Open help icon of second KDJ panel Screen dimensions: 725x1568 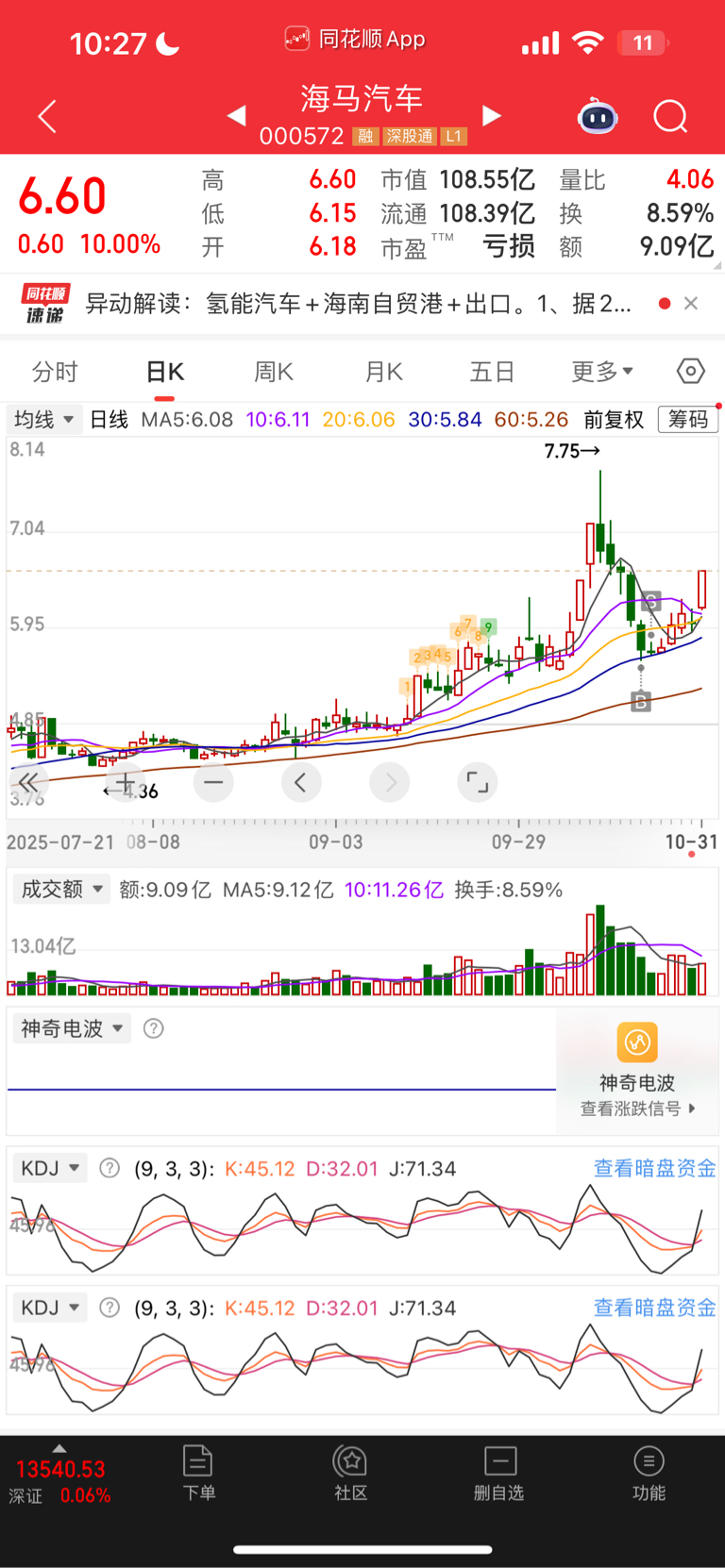pyautogui.click(x=110, y=1308)
